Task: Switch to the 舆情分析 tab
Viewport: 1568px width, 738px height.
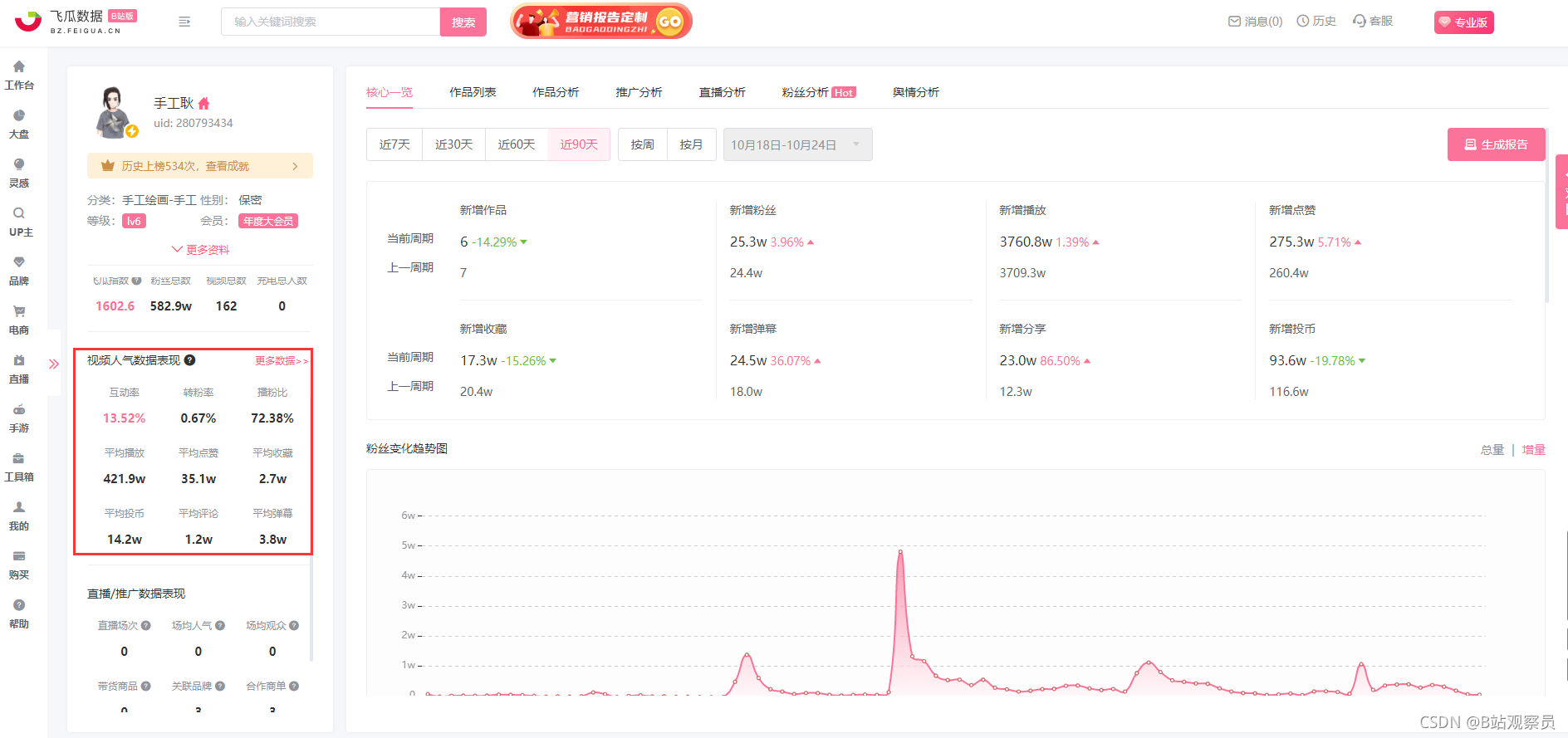Action: pyautogui.click(x=916, y=92)
